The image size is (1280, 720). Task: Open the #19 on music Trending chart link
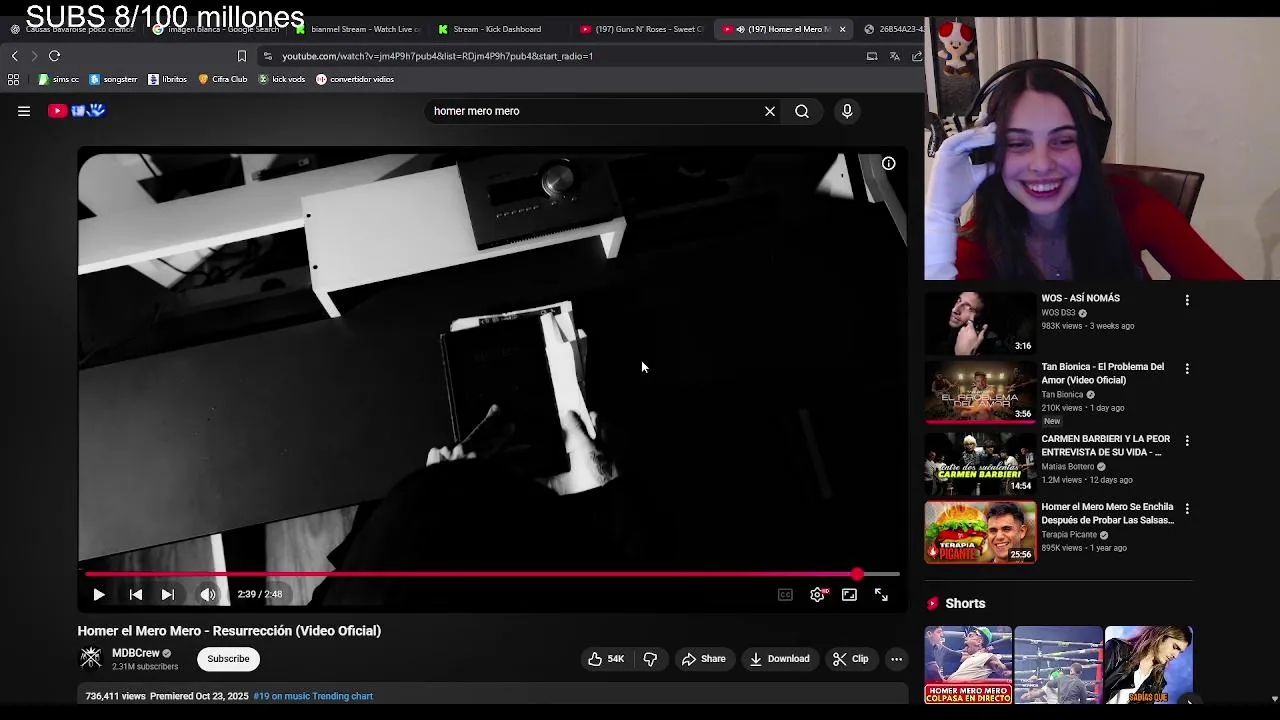pos(313,696)
